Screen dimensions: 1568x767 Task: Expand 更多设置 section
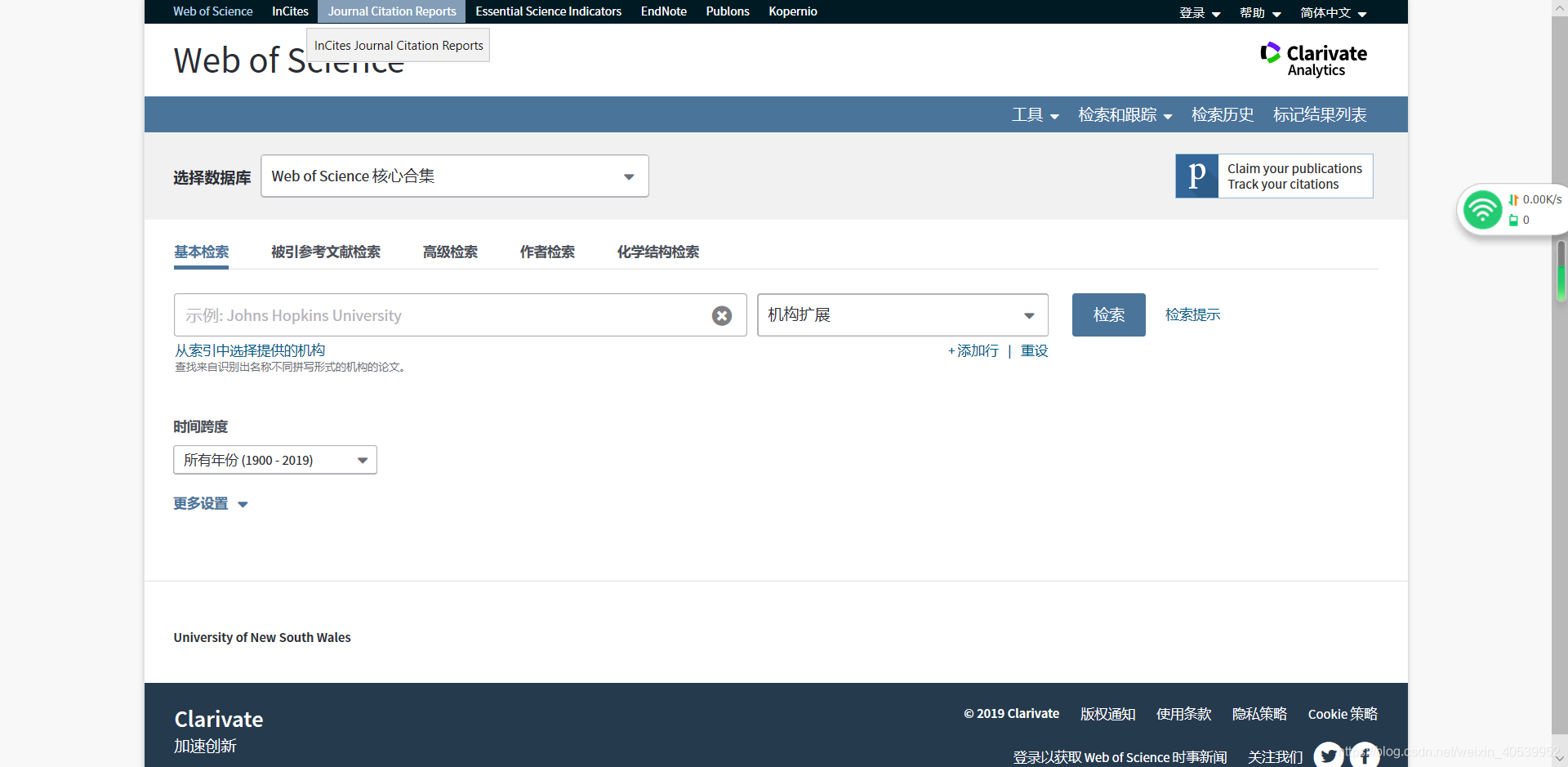pyautogui.click(x=211, y=504)
